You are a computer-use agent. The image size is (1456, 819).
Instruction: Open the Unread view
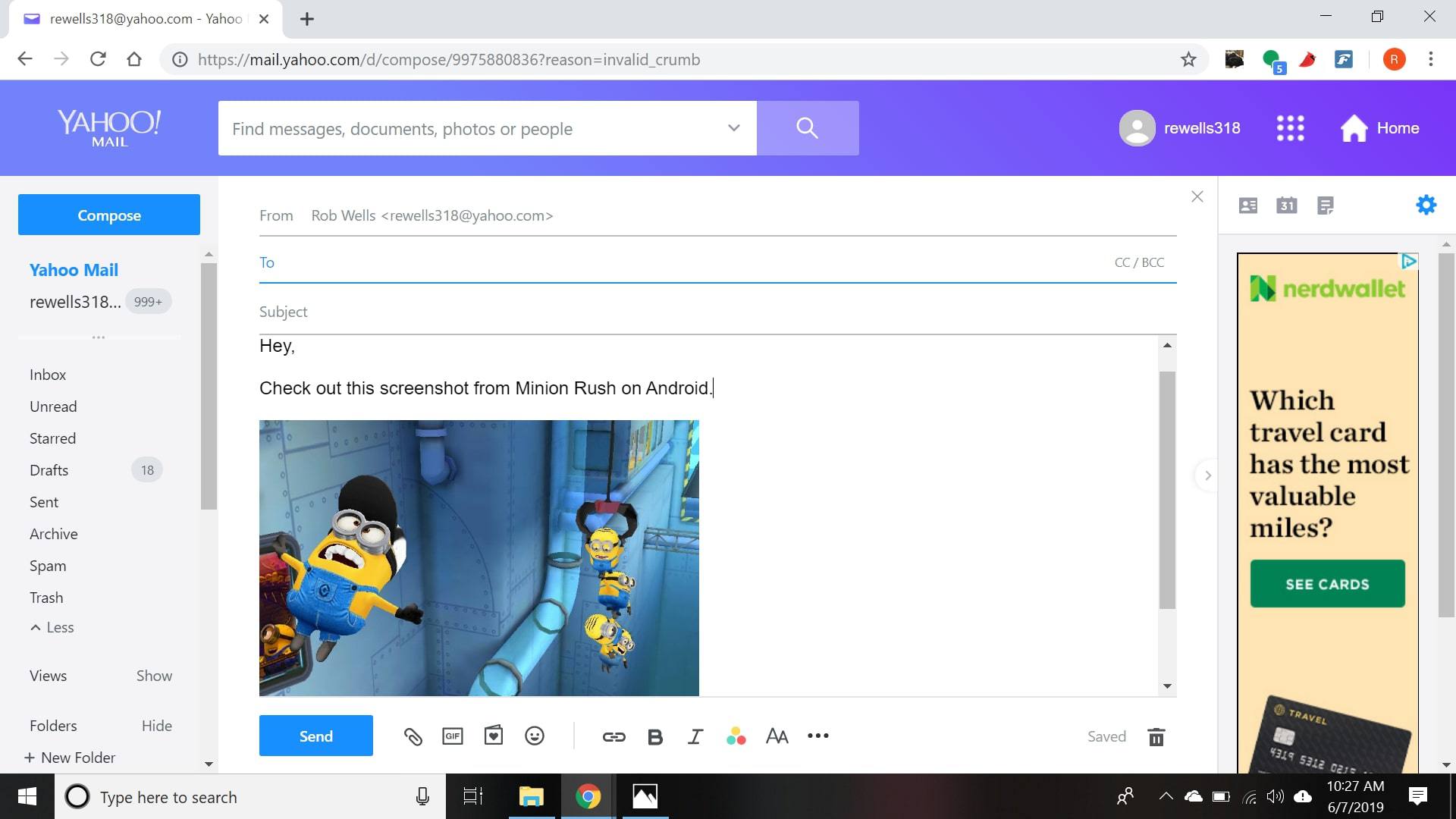coord(53,406)
